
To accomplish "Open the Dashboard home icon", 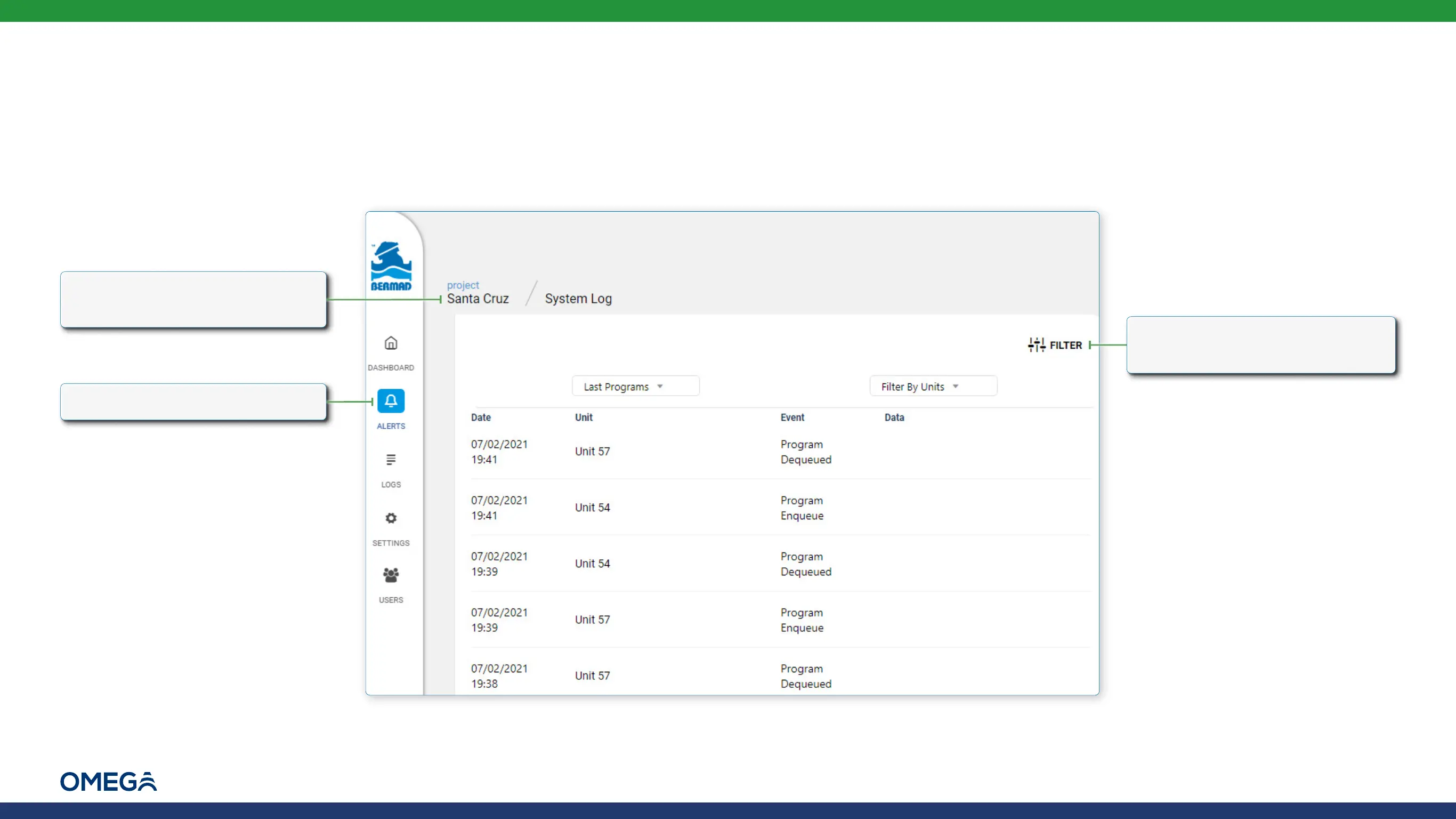I will (391, 343).
